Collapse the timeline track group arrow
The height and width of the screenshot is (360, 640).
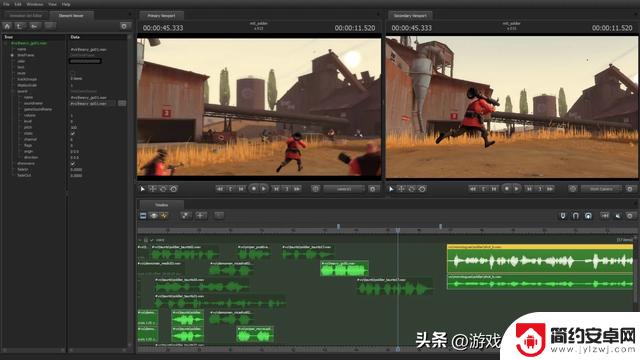[140, 240]
